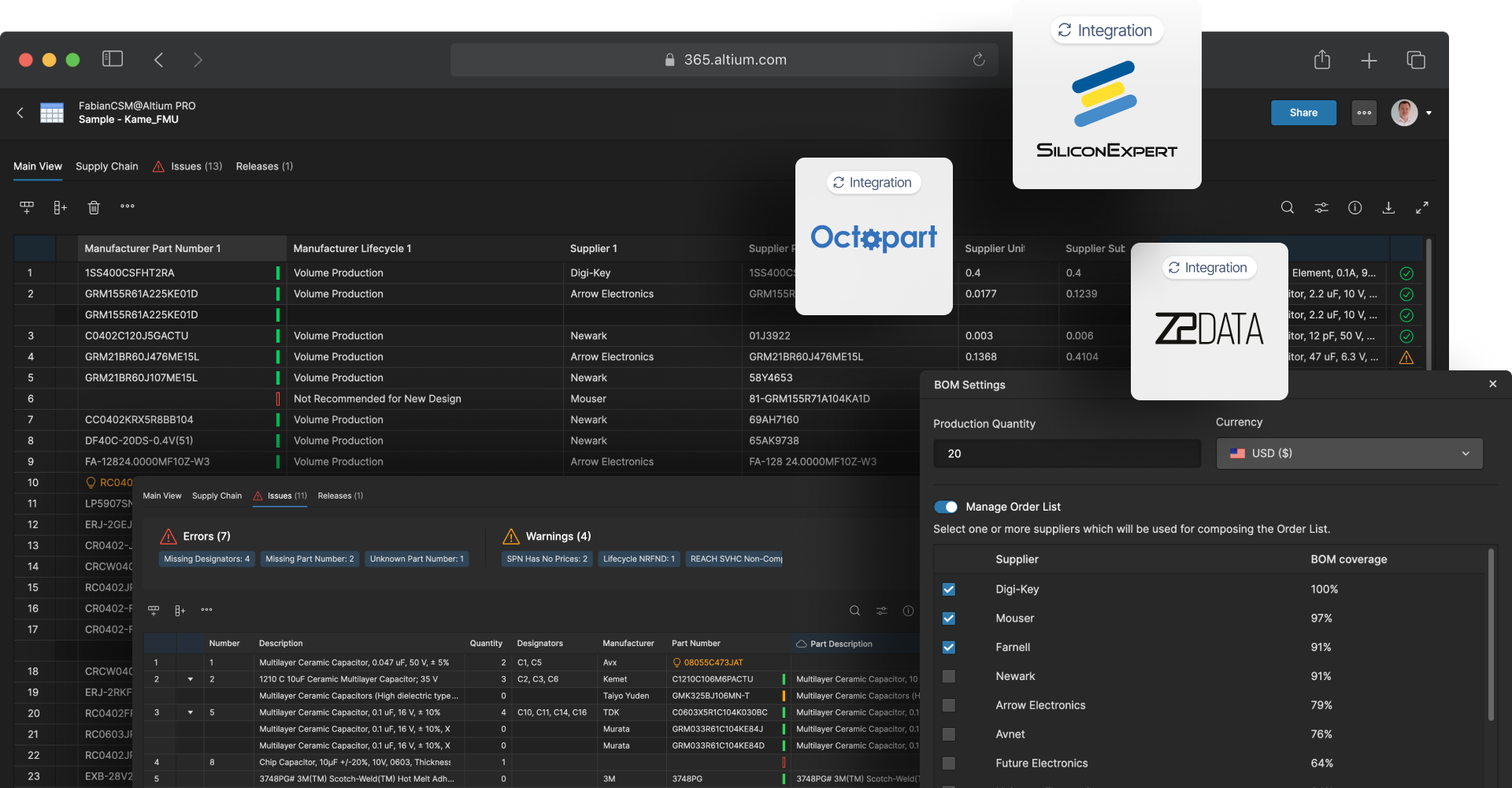Click the browser address bar
Viewport: 1512px width, 788px height.
(724, 60)
